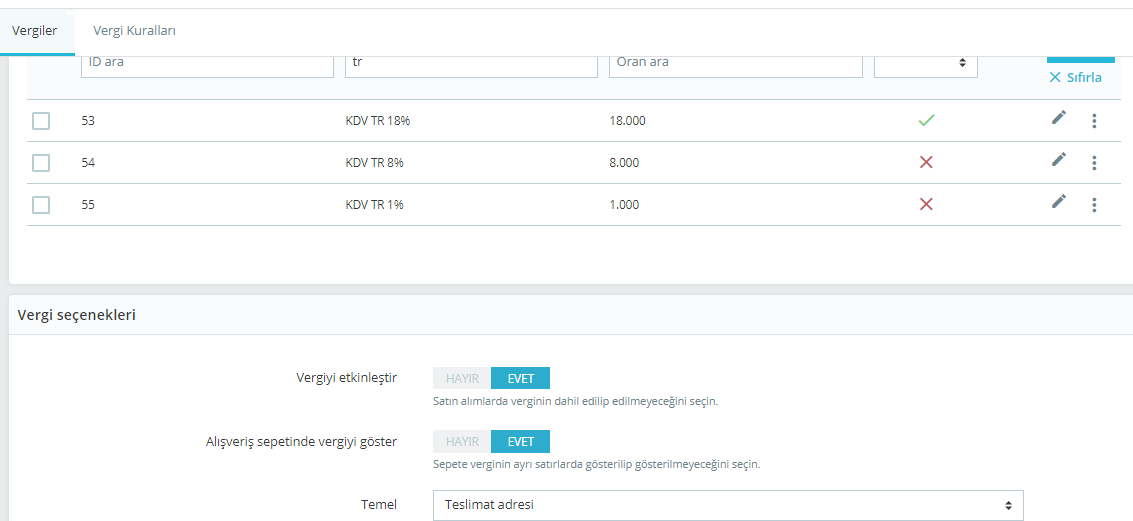Select the KDV TR 18% name cell
Screen dimensions: 1133x521
[x=378, y=121]
